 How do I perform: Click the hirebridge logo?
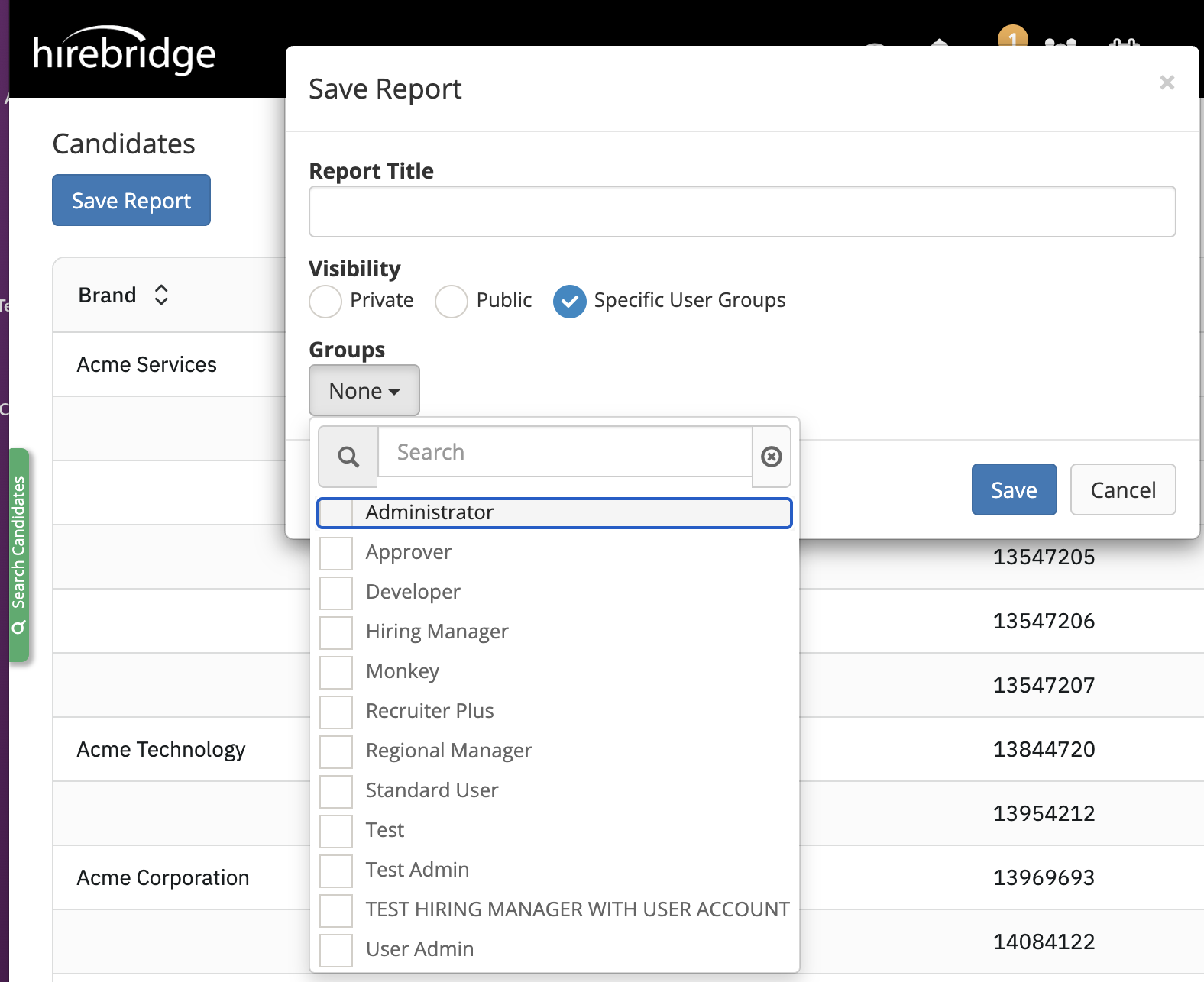pos(125,54)
